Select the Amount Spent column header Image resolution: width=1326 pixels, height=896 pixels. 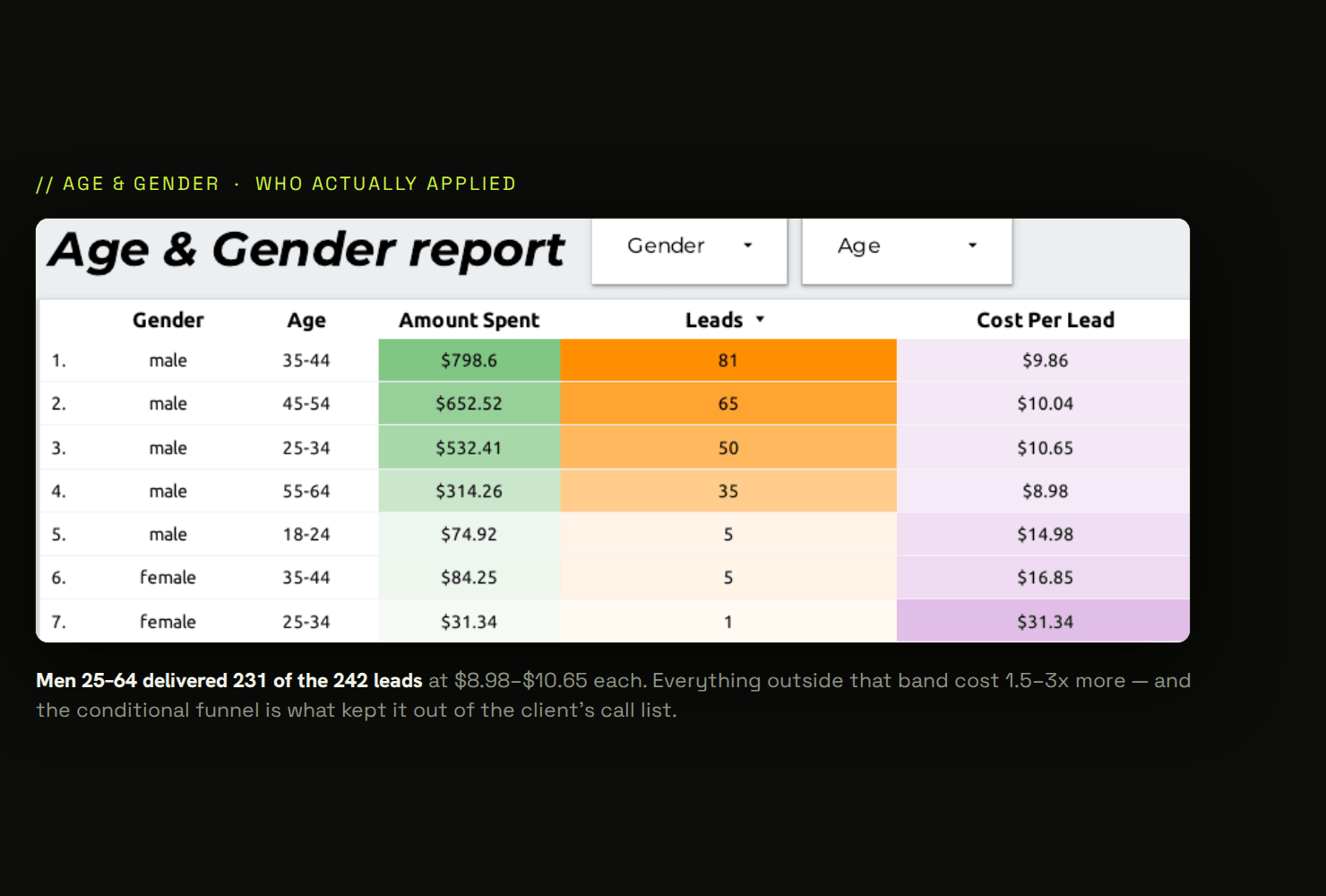pos(469,320)
